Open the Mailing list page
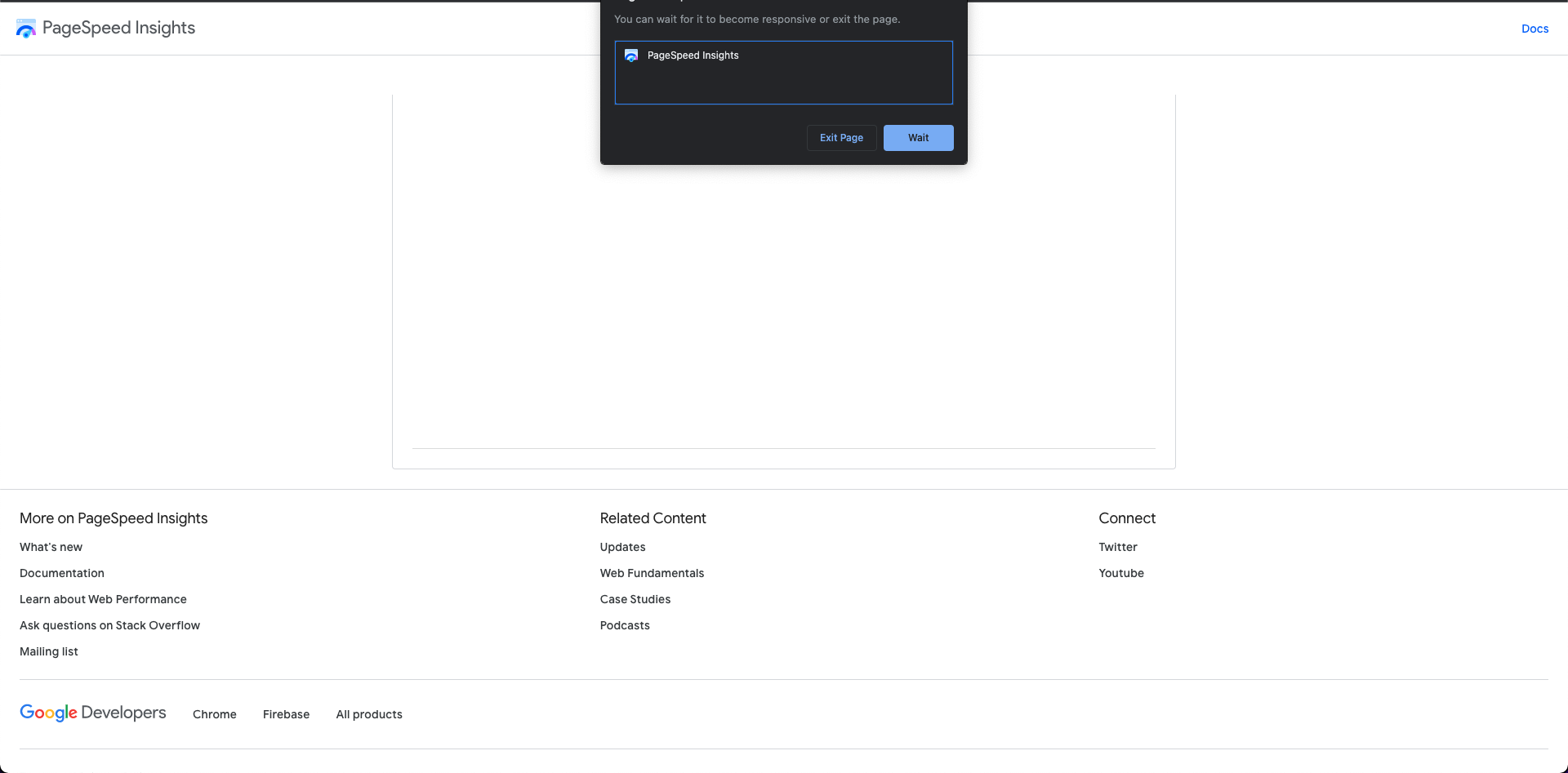Screen dimensions: 1568x773 pos(48,651)
